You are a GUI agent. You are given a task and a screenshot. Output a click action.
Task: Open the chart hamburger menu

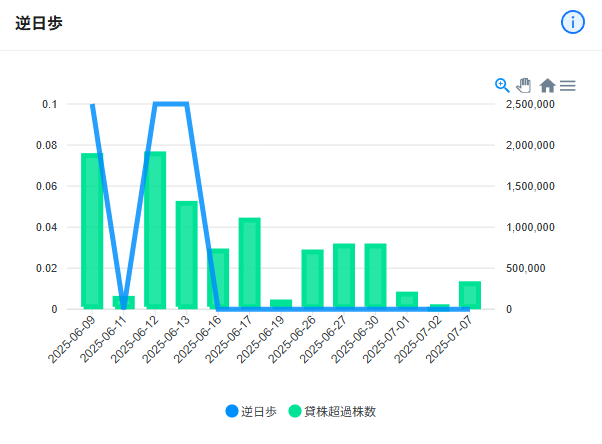[x=567, y=85]
